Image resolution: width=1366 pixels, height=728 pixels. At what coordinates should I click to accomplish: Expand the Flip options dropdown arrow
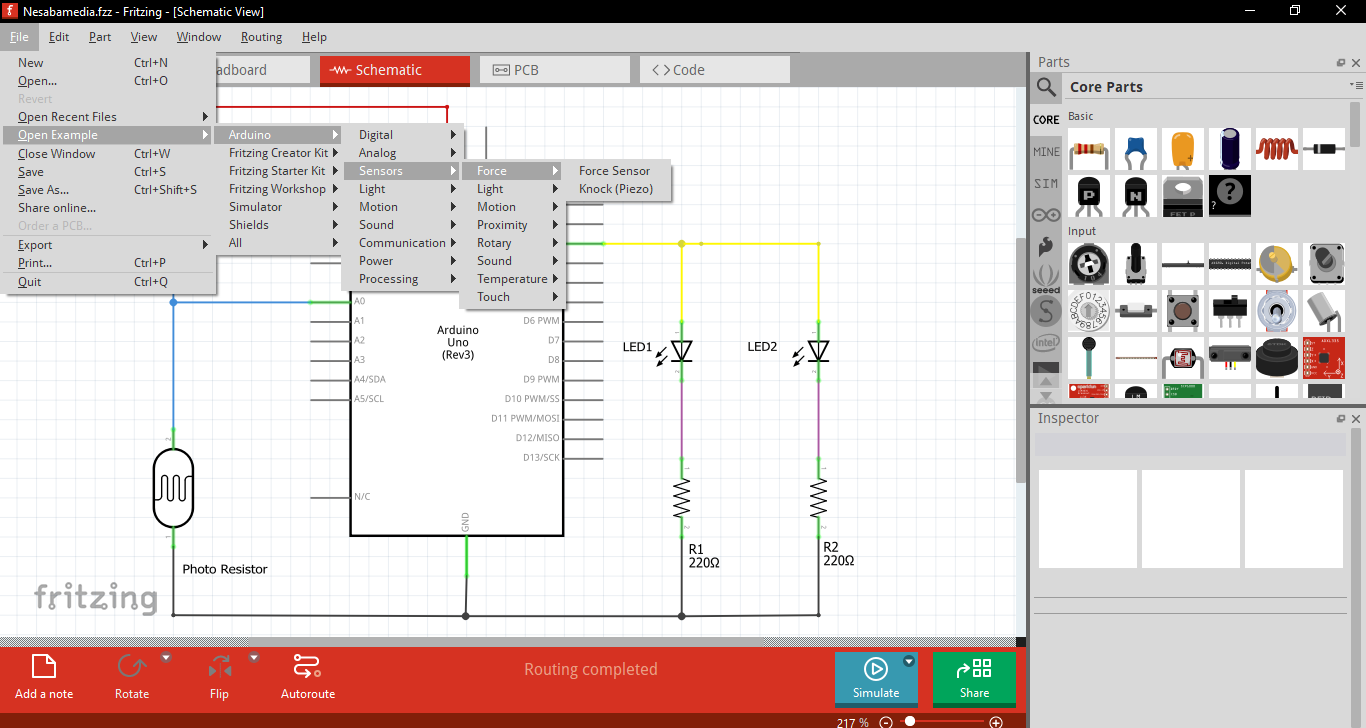254,658
